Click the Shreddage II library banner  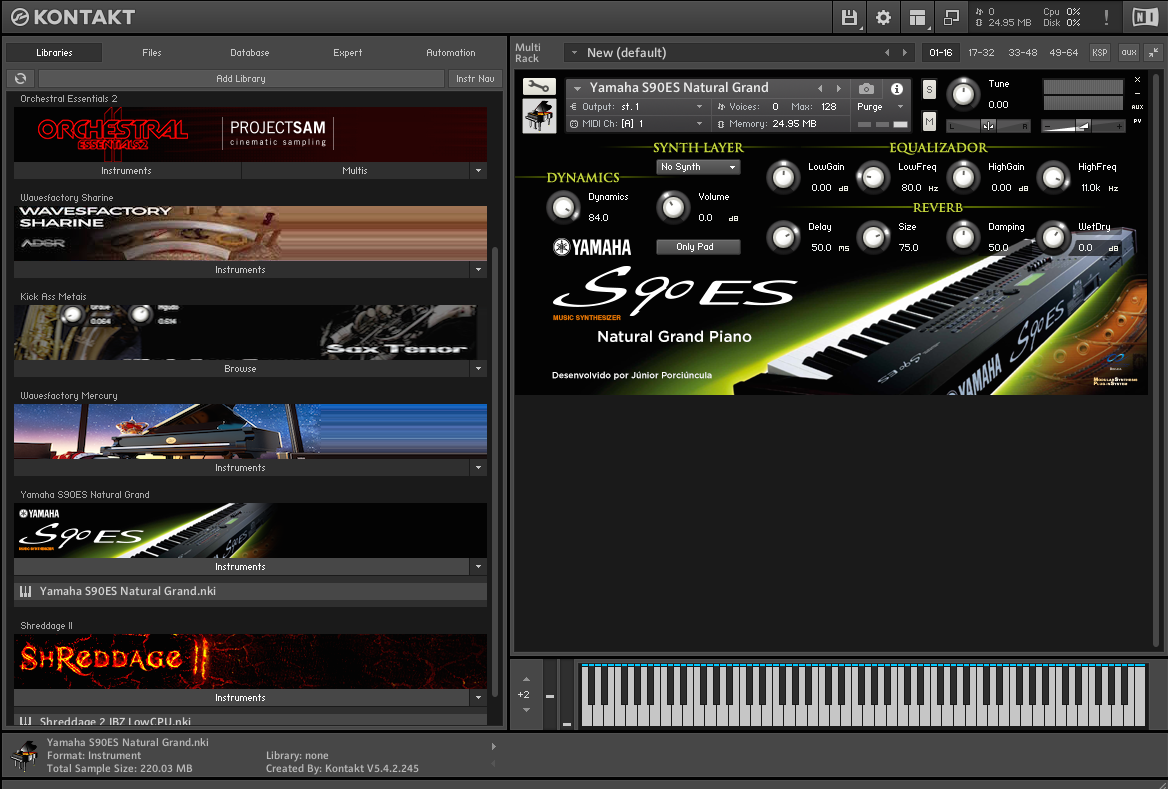click(250, 662)
